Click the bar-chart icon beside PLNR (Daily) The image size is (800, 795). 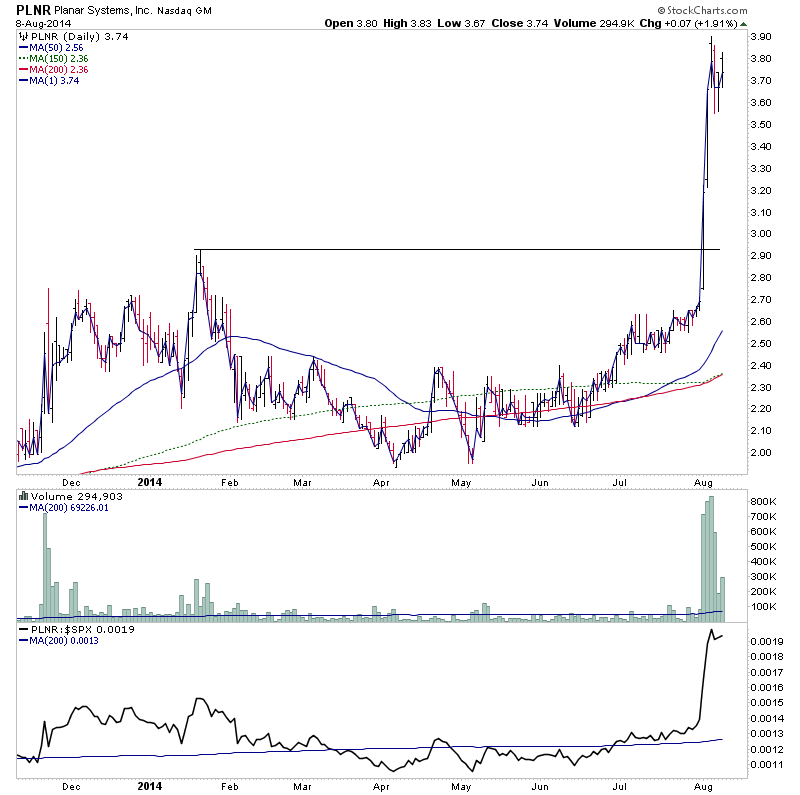coord(23,36)
